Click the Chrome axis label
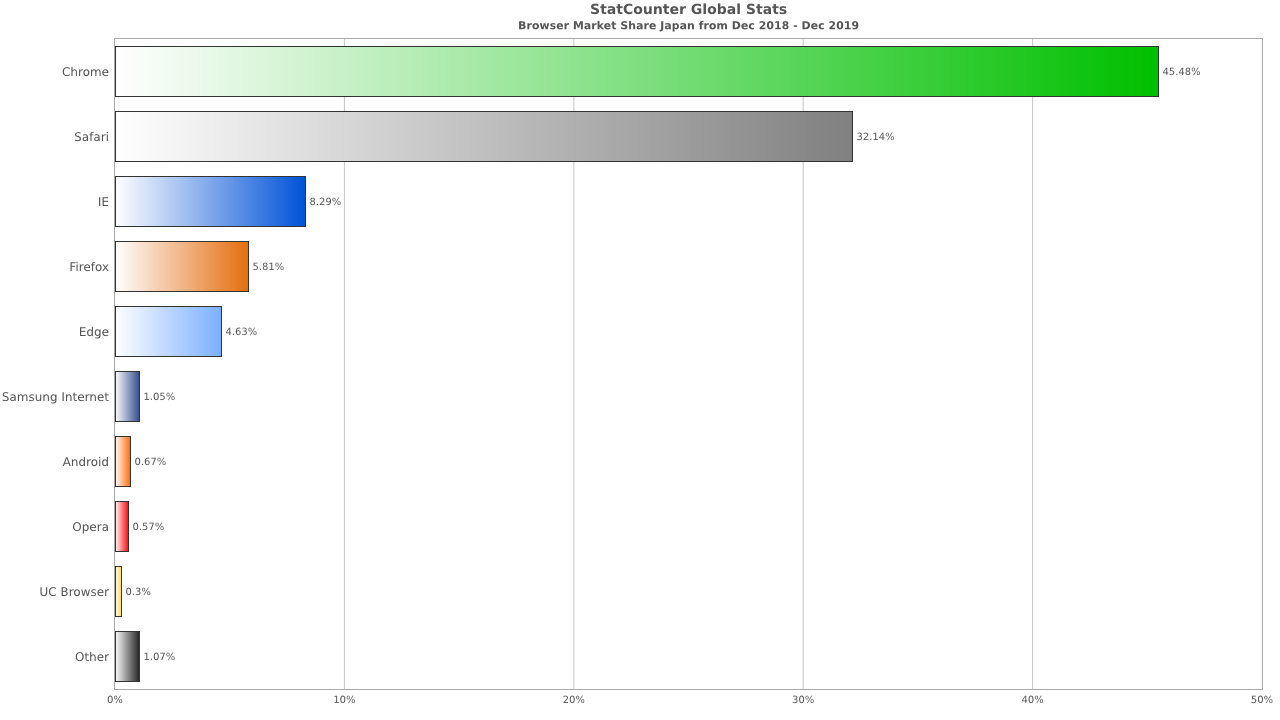Screen dimensions: 1280x720 click(85, 72)
